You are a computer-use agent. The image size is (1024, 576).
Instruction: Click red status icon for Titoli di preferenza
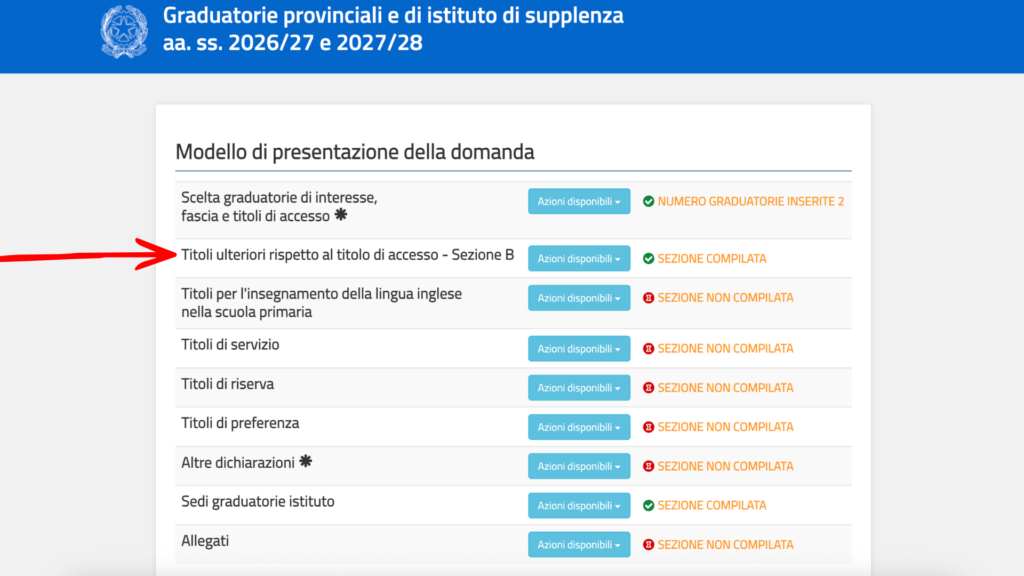pos(649,427)
